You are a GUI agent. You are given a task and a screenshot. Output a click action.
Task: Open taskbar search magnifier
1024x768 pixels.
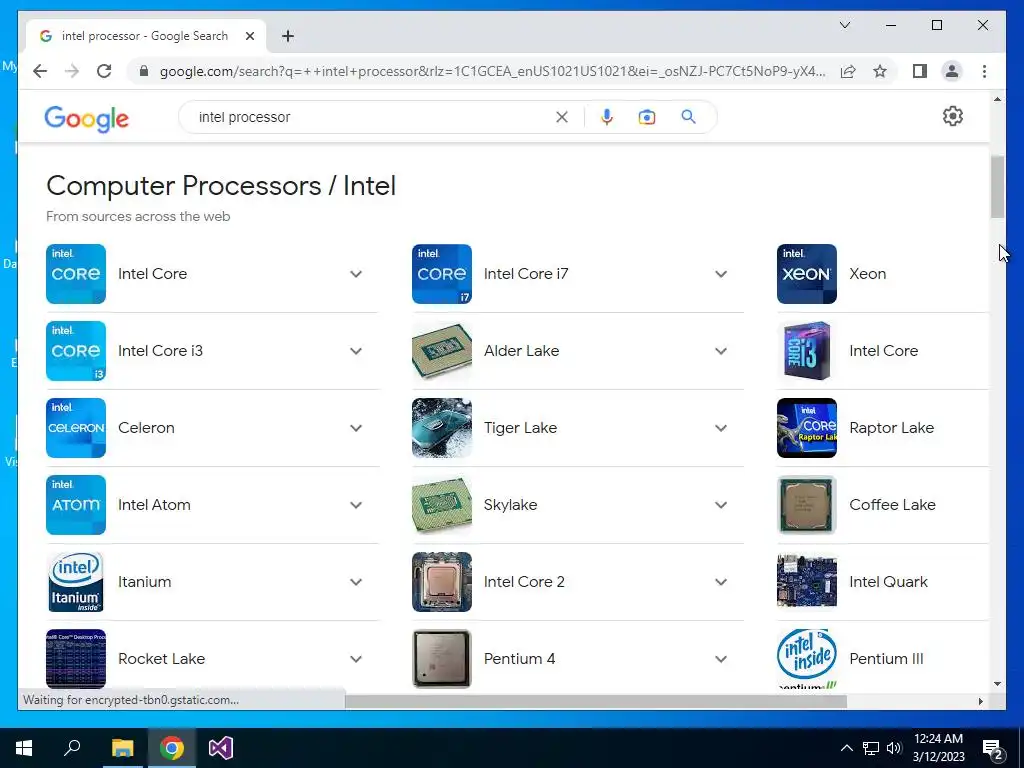pyautogui.click(x=72, y=748)
